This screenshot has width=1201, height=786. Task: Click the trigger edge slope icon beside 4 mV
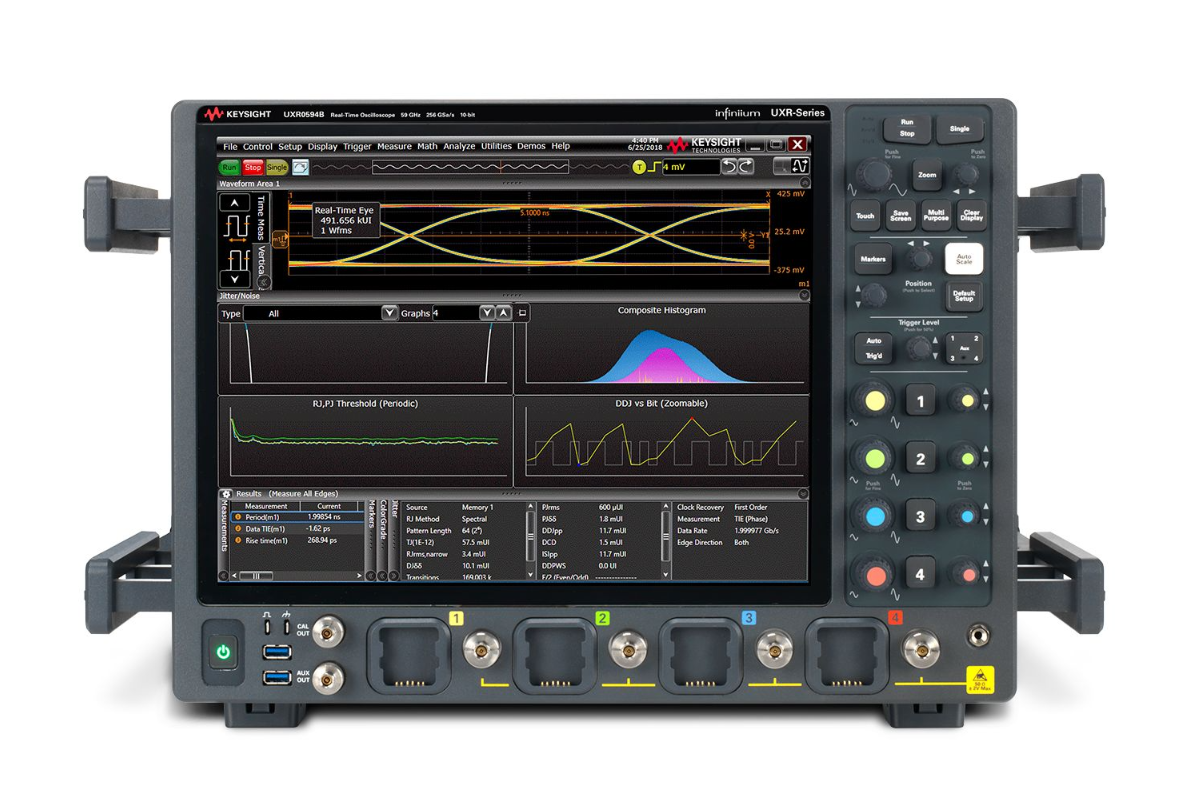pos(655,166)
